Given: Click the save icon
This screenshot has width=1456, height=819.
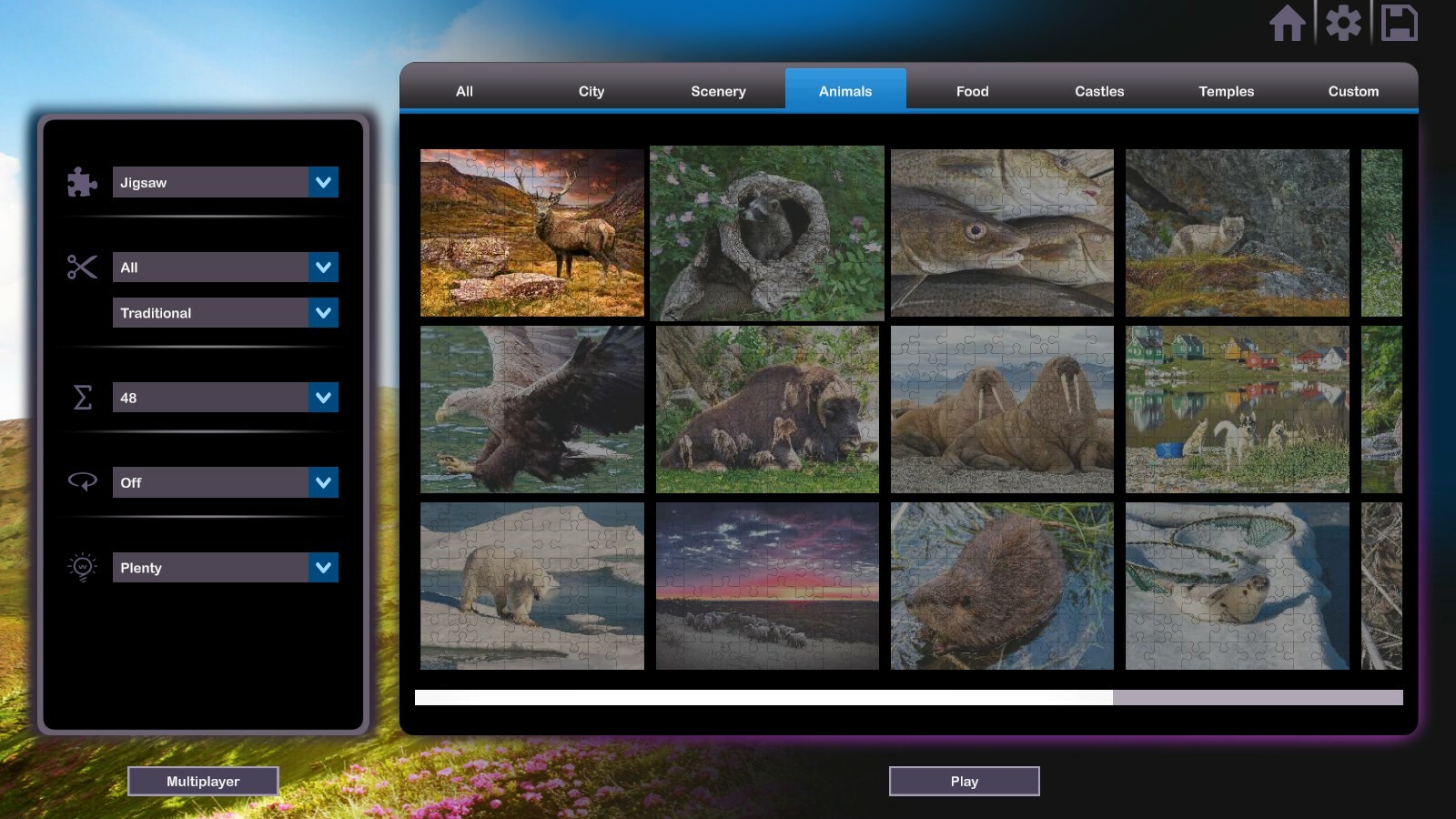Looking at the screenshot, I should click(1400, 25).
